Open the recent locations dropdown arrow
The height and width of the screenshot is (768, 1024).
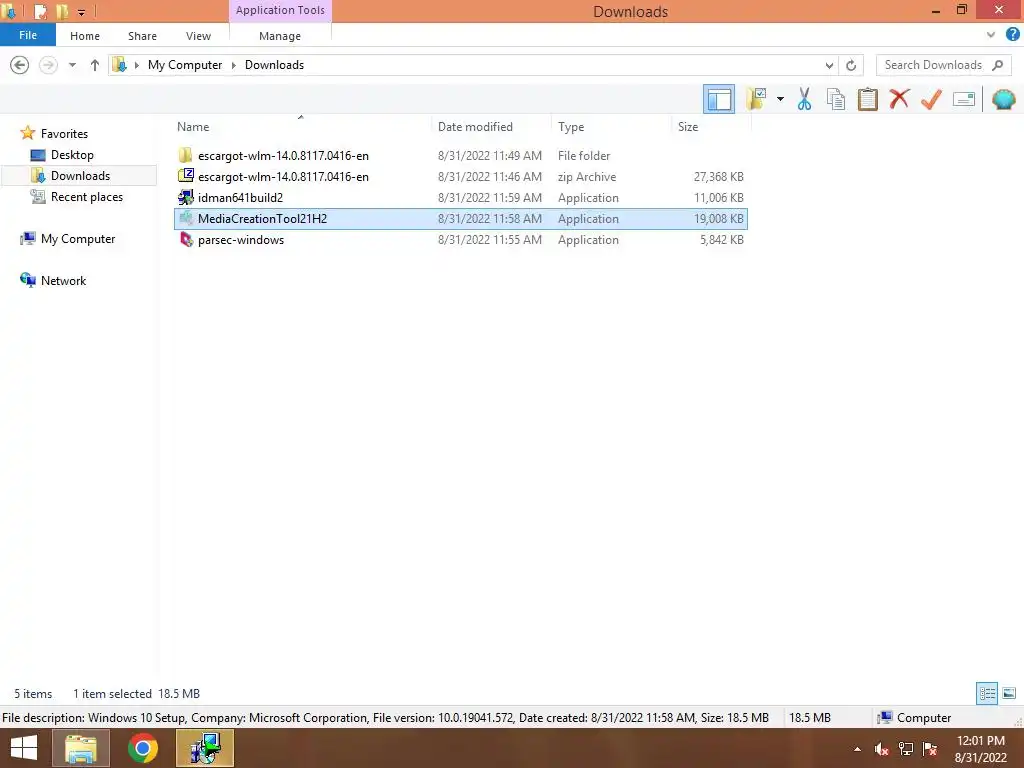click(72, 65)
